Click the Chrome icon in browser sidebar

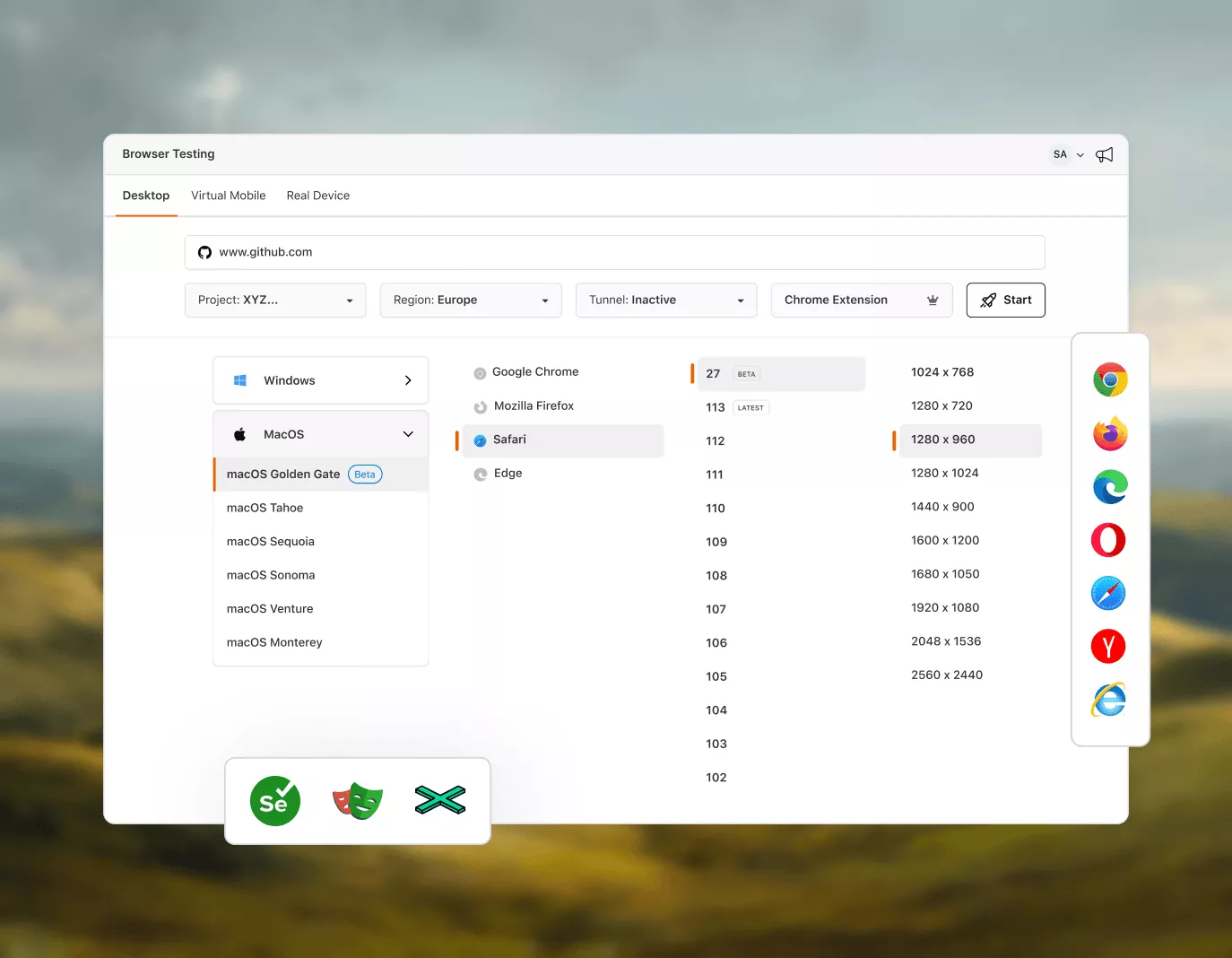point(1110,380)
